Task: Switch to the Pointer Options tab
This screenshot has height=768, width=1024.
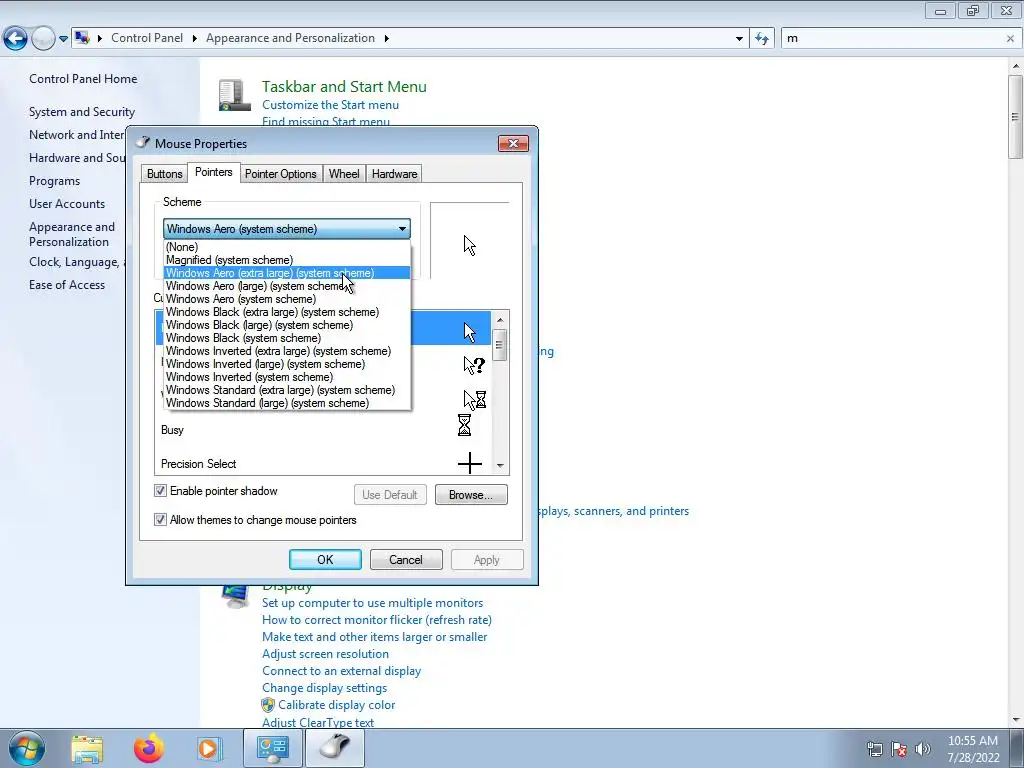Action: coord(280,174)
